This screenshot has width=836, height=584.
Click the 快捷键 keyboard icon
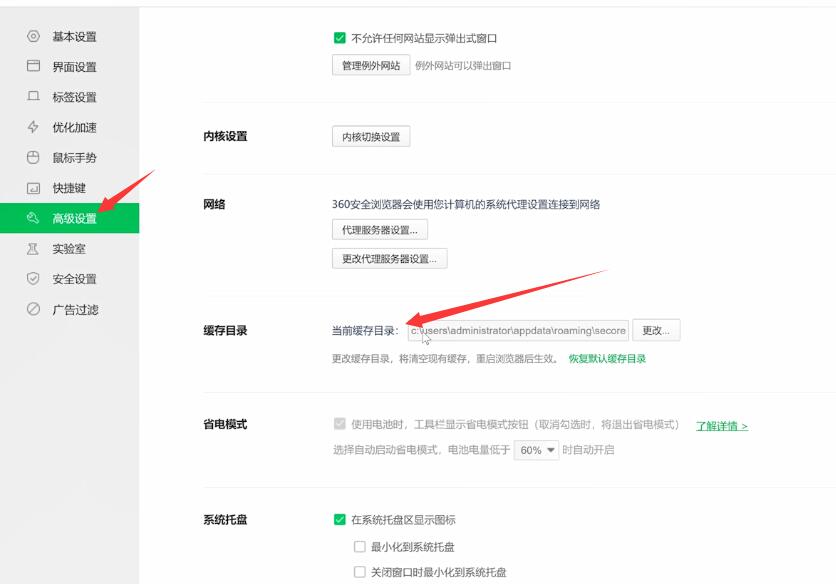(33, 188)
